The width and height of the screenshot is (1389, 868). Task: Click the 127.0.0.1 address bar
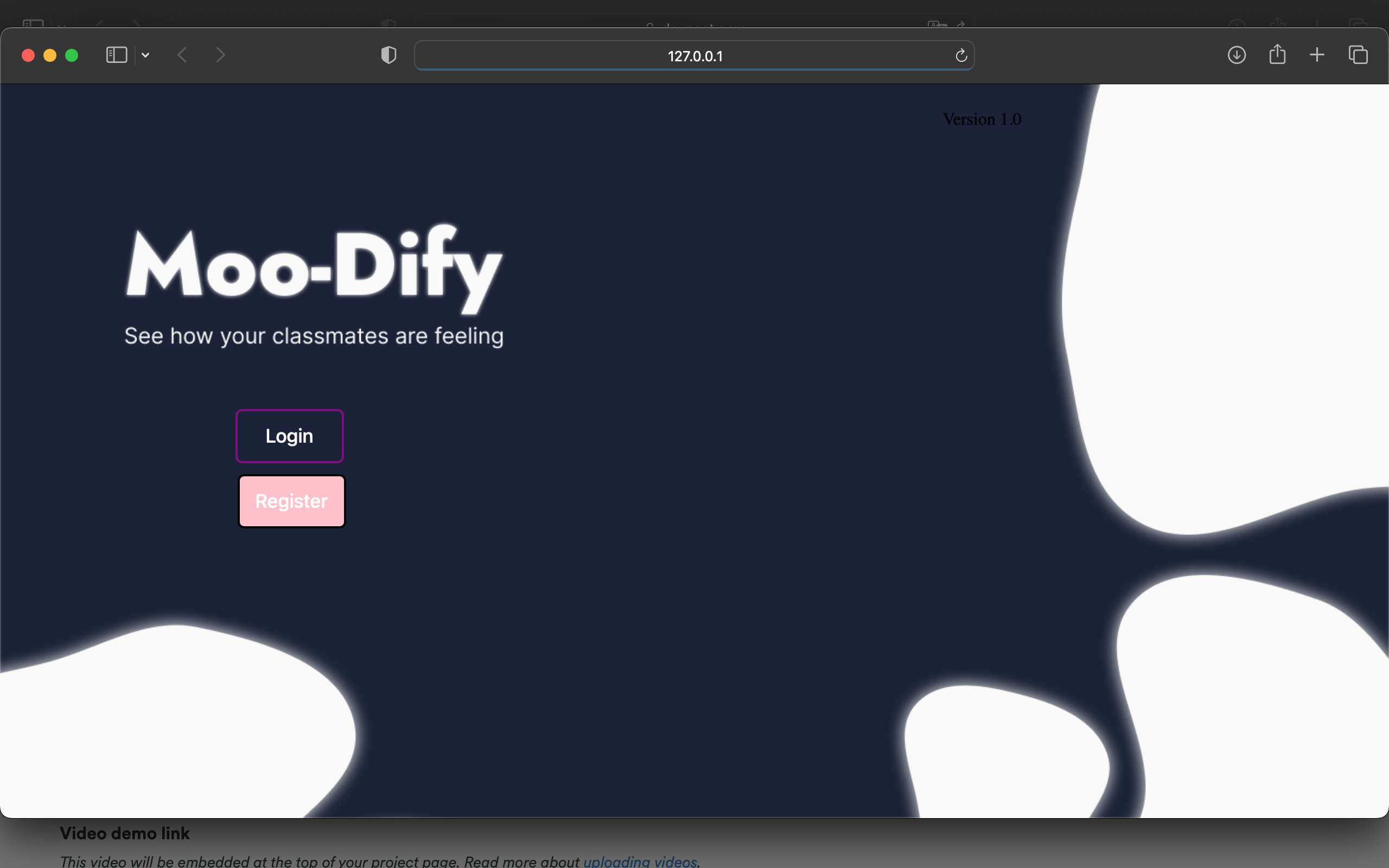[694, 56]
